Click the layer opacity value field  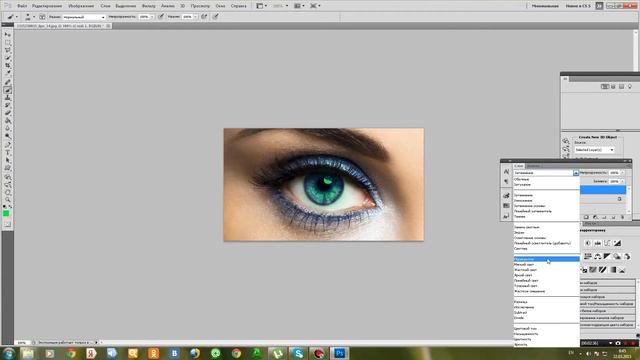614,173
